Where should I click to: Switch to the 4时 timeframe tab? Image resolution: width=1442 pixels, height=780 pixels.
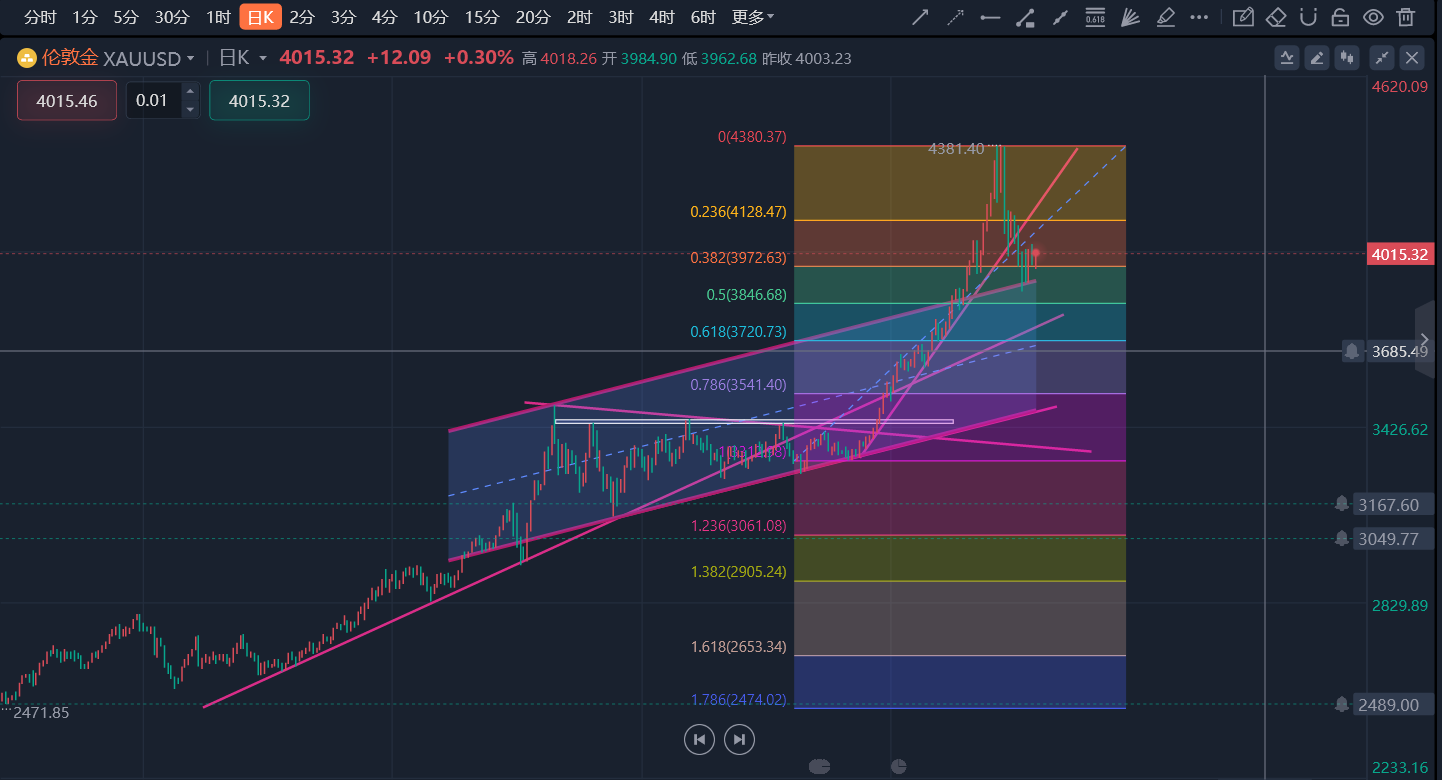click(x=661, y=17)
